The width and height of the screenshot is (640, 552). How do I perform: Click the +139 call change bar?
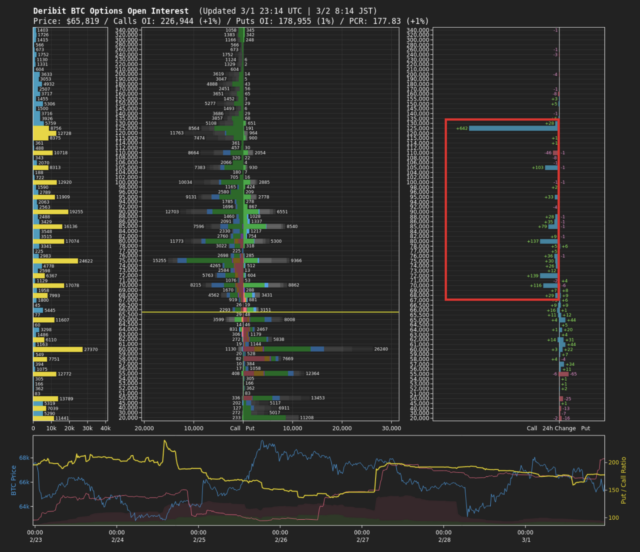pos(548,275)
